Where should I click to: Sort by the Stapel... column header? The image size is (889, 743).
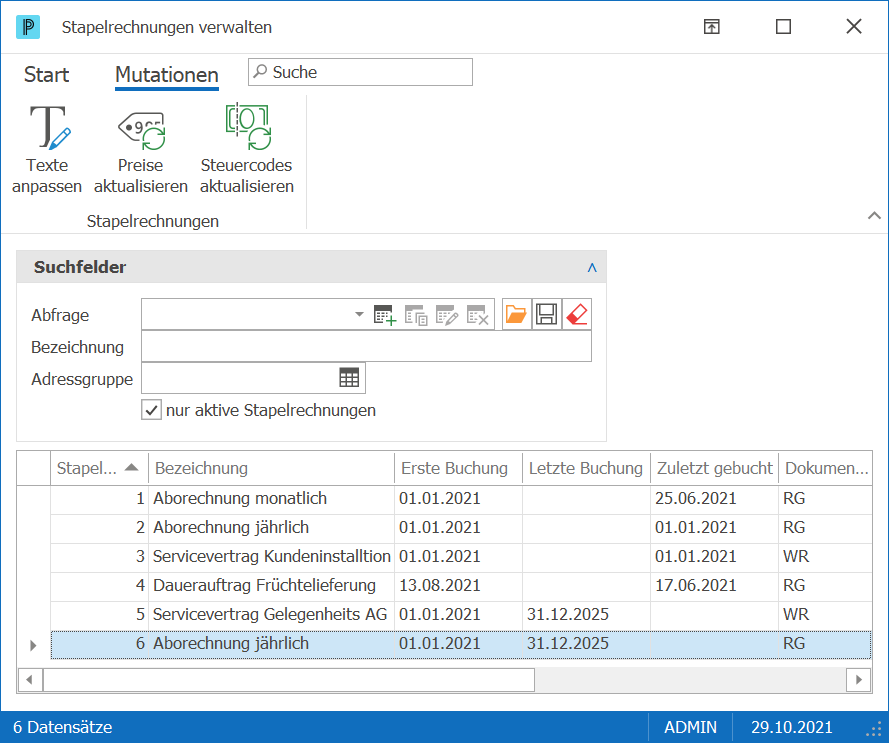click(x=99, y=468)
